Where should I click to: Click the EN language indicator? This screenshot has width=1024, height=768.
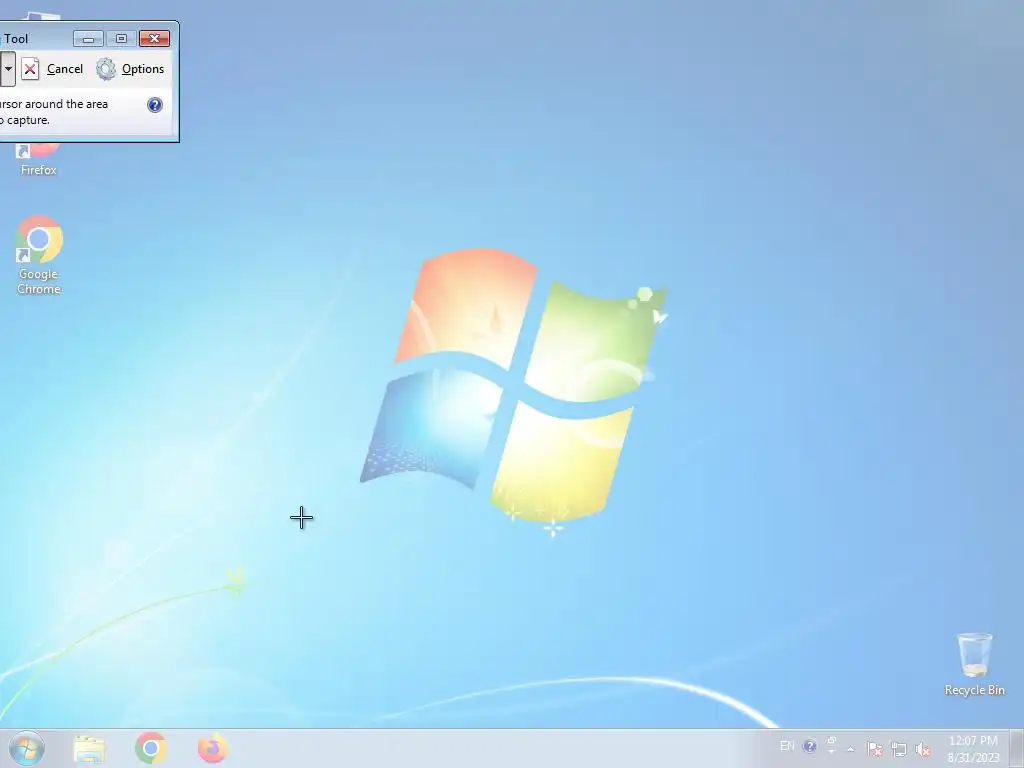pyautogui.click(x=787, y=746)
